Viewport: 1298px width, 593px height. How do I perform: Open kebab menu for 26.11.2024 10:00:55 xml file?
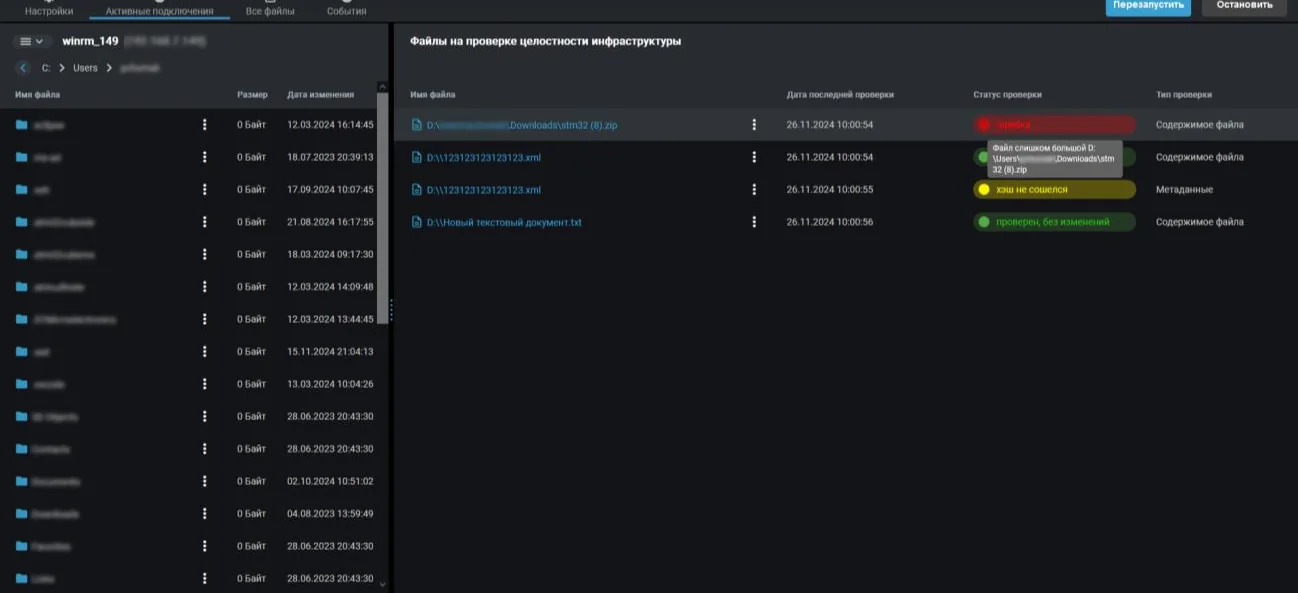[754, 190]
